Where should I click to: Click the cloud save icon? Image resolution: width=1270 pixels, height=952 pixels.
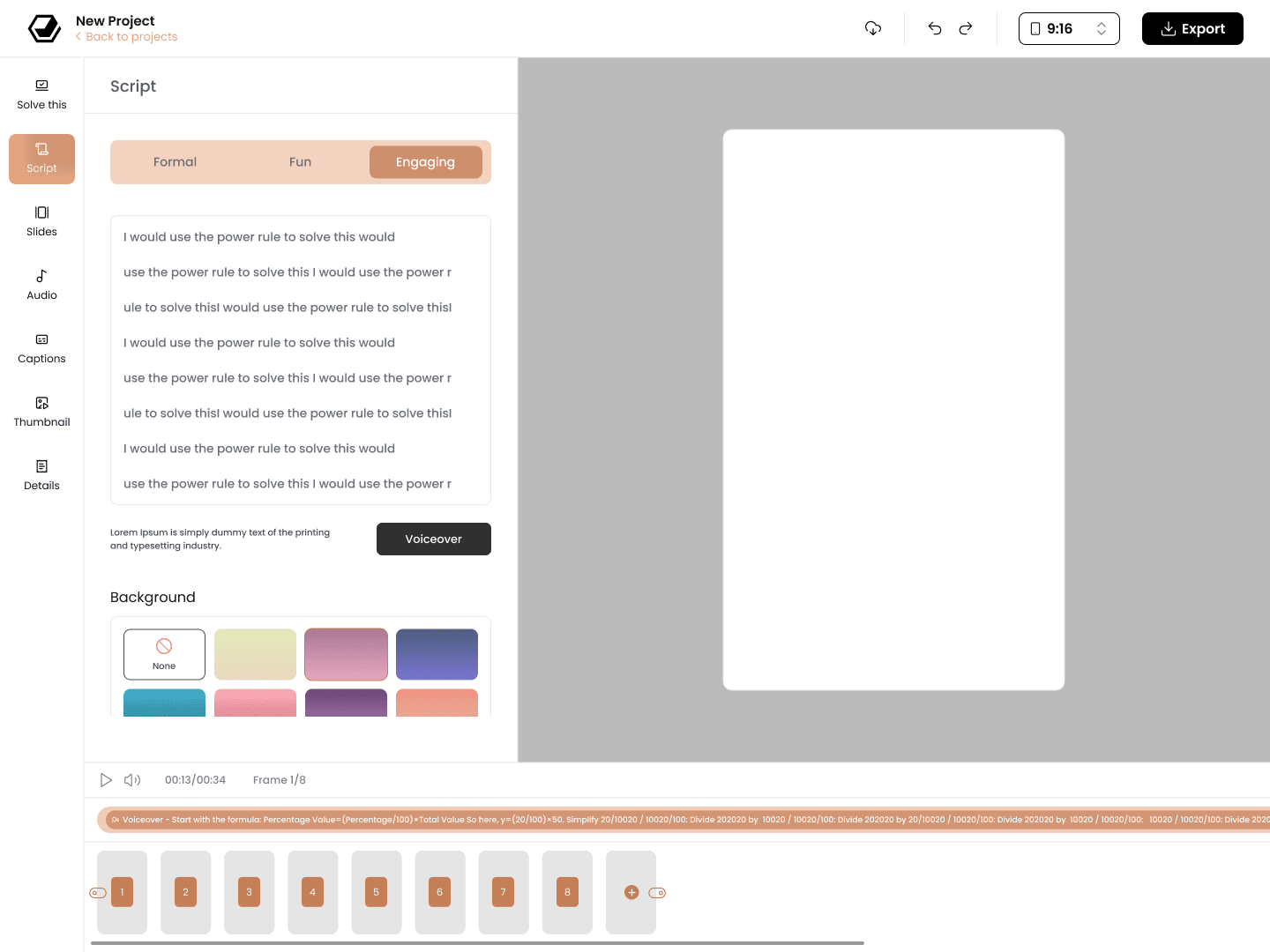coord(873,28)
